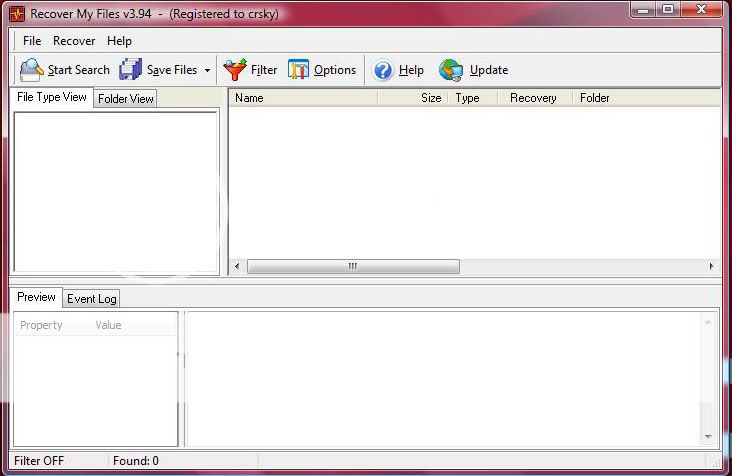Open the File menu
This screenshot has width=732, height=476.
coord(32,41)
